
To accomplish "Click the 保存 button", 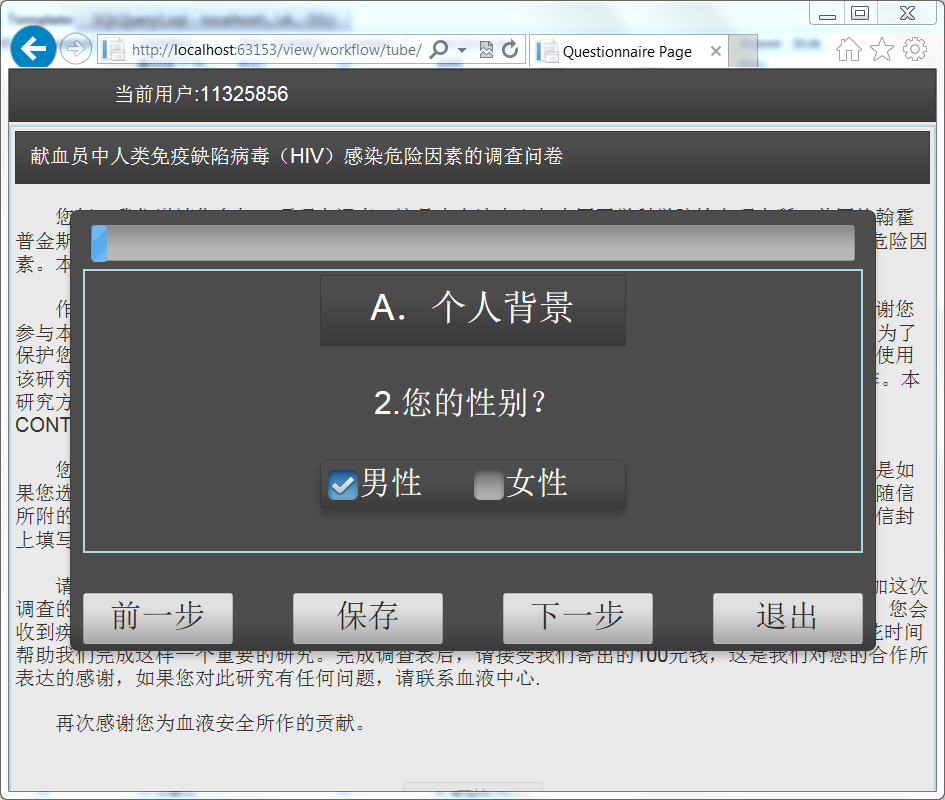I will point(368,617).
